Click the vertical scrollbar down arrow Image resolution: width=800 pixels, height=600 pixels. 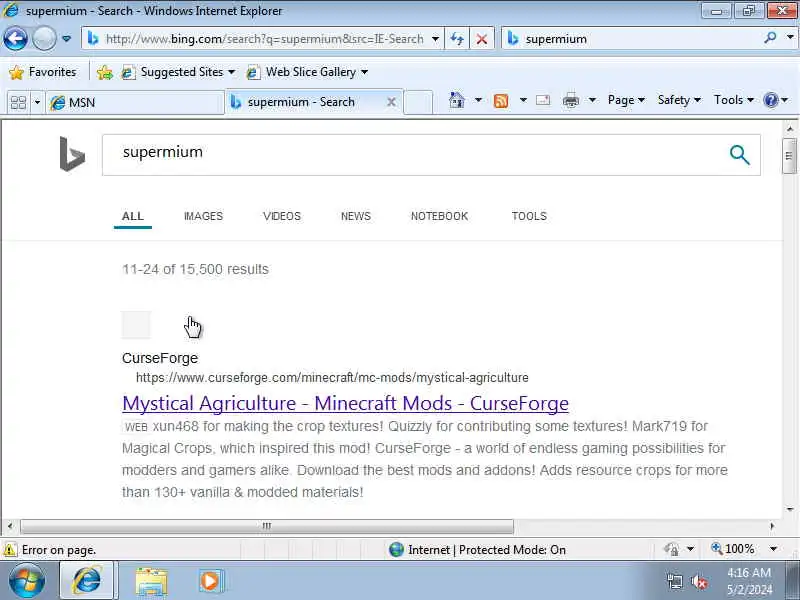pos(790,509)
